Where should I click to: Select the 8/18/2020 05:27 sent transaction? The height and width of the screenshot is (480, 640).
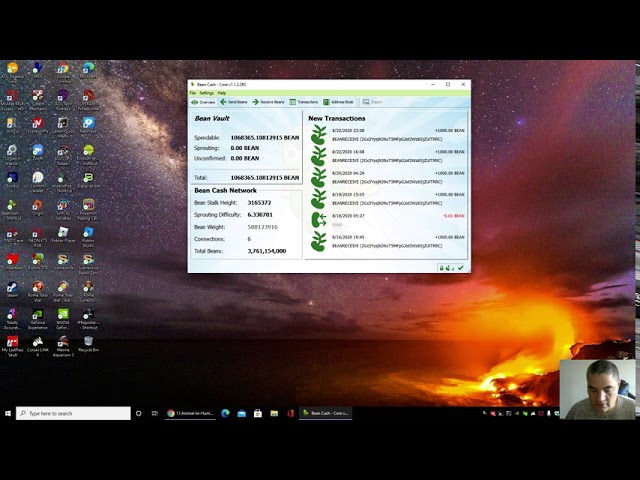387,220
